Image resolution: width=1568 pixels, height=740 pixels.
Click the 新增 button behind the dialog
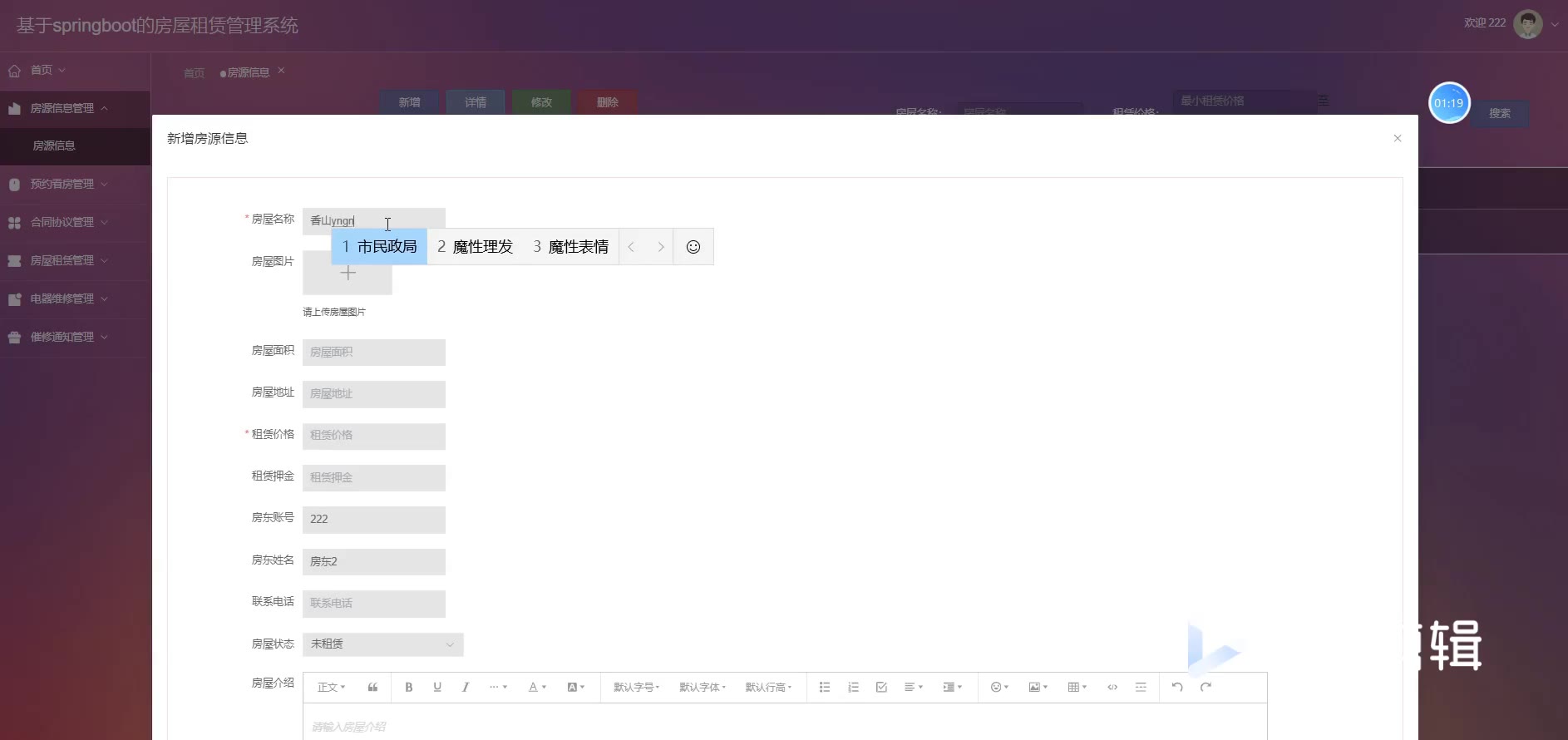(x=409, y=102)
